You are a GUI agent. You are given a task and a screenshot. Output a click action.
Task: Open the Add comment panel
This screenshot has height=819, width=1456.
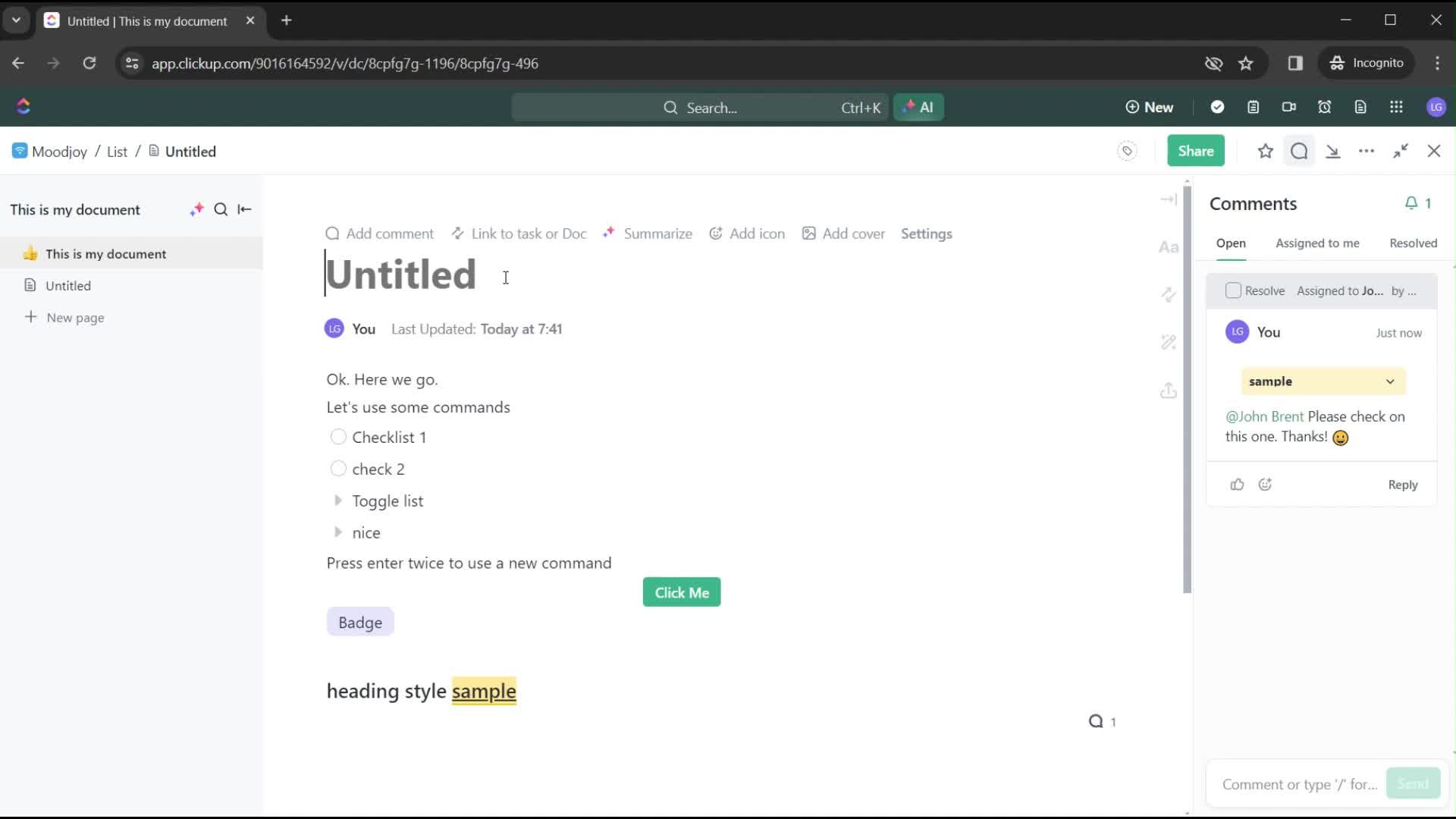pyautogui.click(x=382, y=233)
